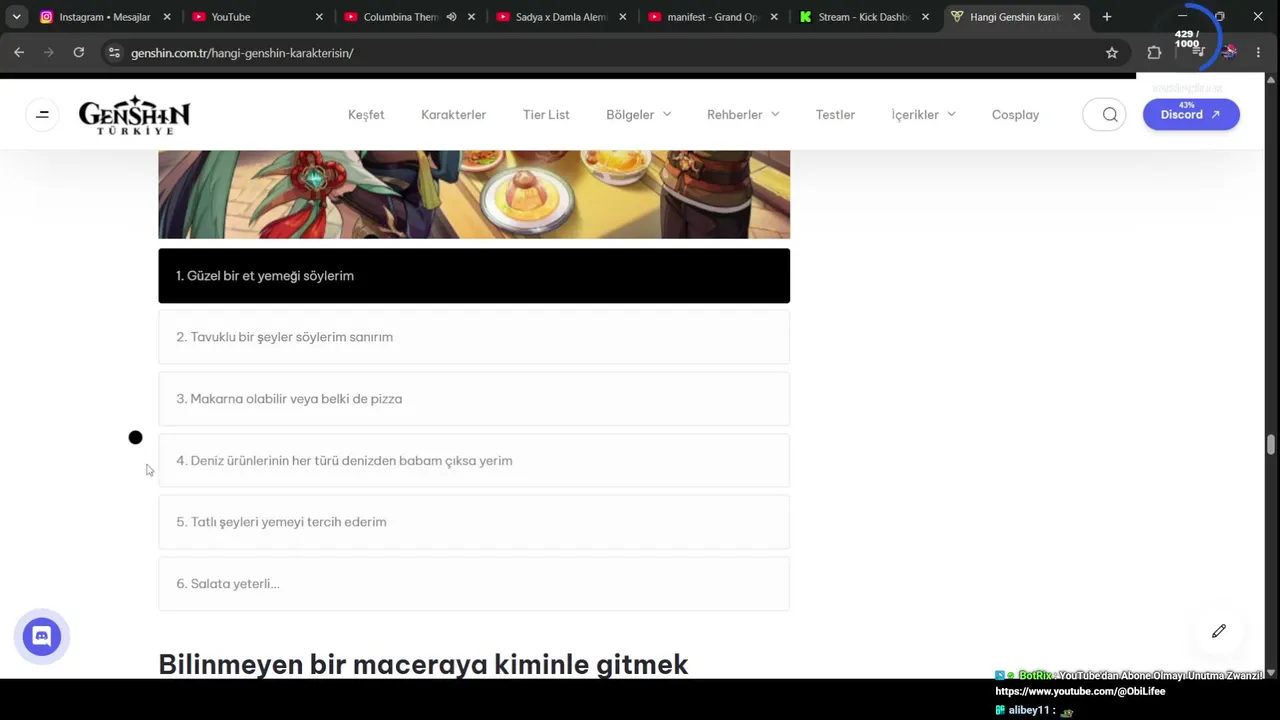
Task: Open the Chrome profile avatar
Action: point(1229,53)
